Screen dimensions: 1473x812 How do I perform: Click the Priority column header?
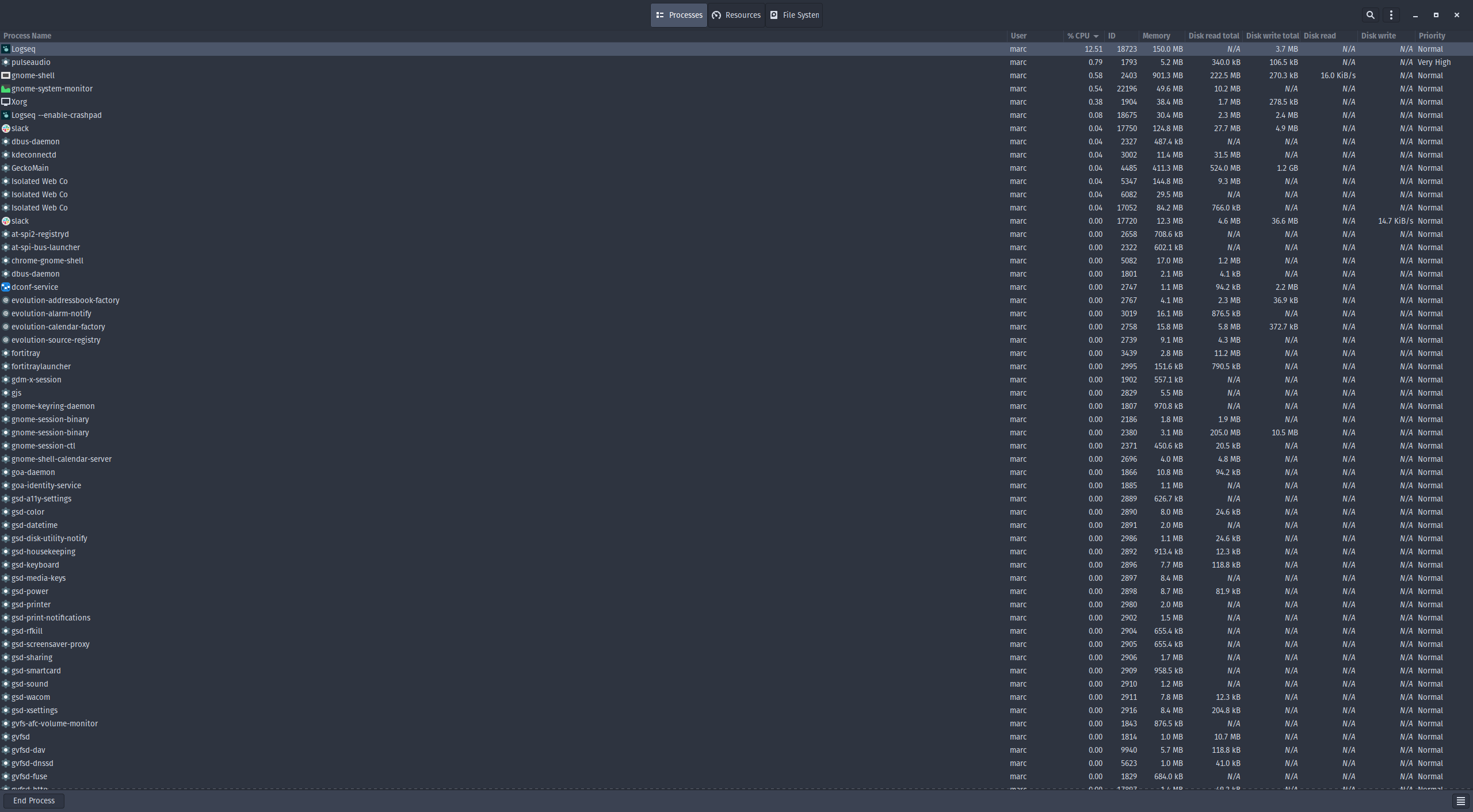coord(1431,35)
